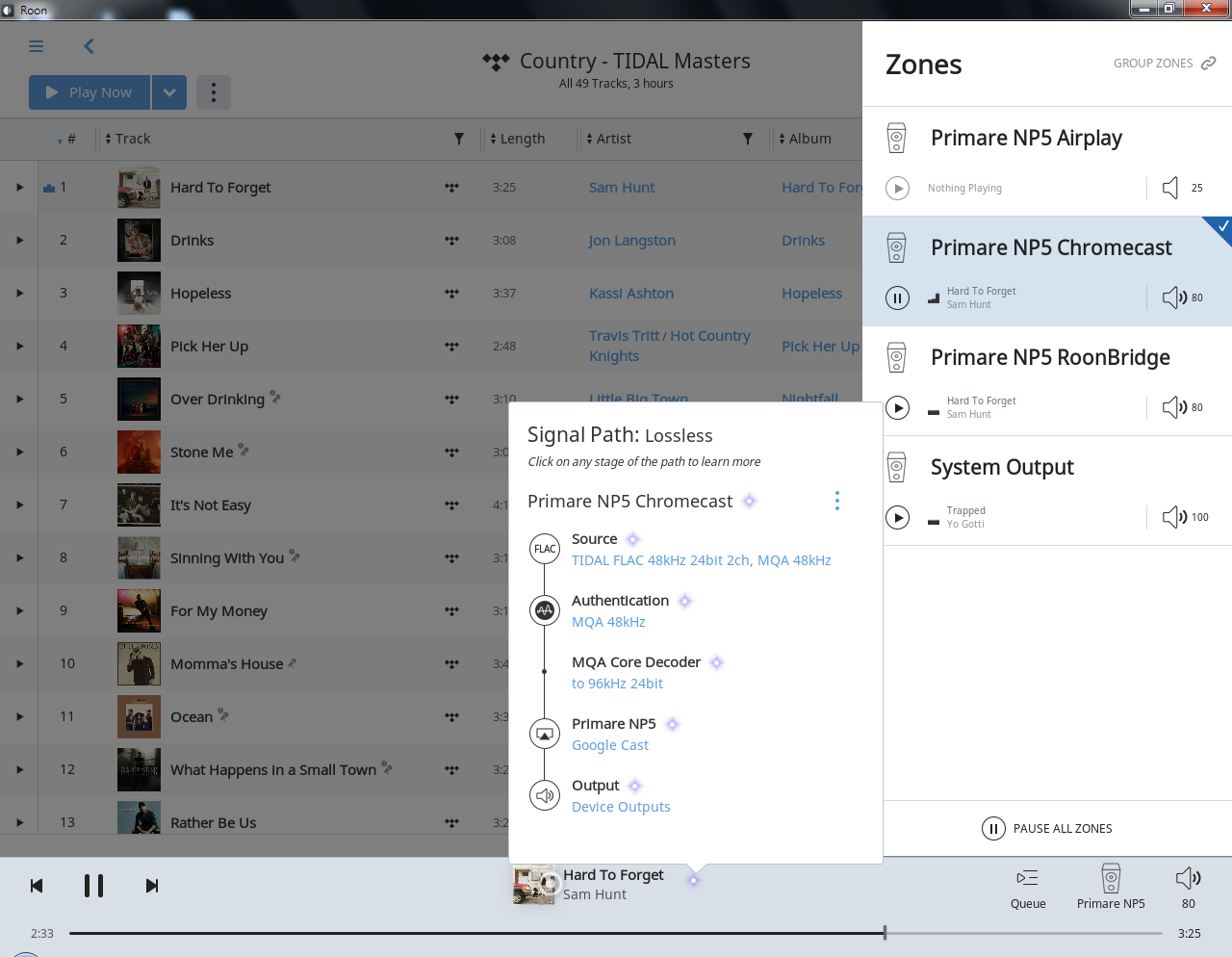1232x957 pixels.
Task: Click the TIDAL logo in the playlist title
Action: [496, 63]
